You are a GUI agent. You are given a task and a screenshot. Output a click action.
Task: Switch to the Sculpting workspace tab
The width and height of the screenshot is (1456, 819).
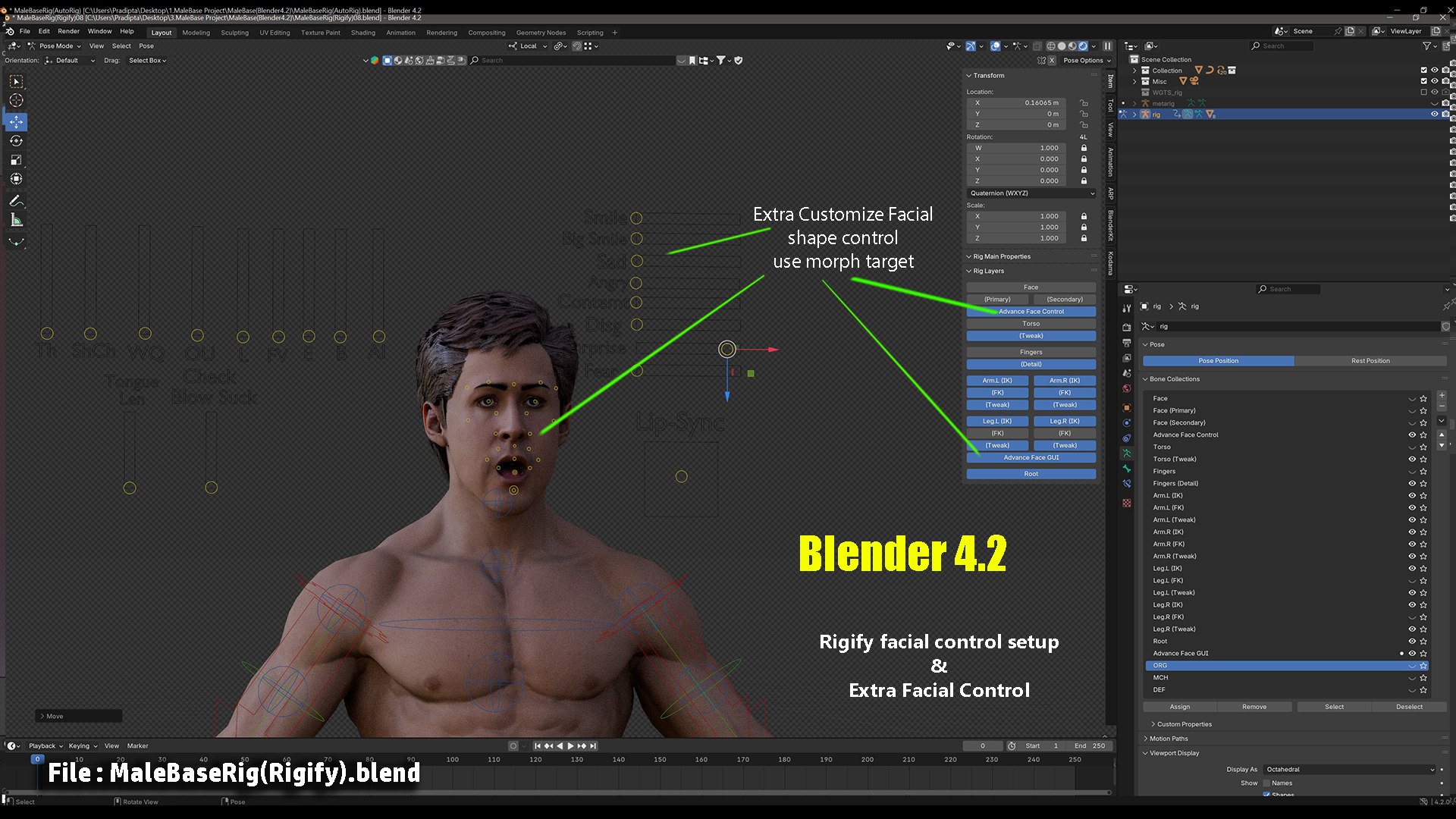[x=234, y=33]
